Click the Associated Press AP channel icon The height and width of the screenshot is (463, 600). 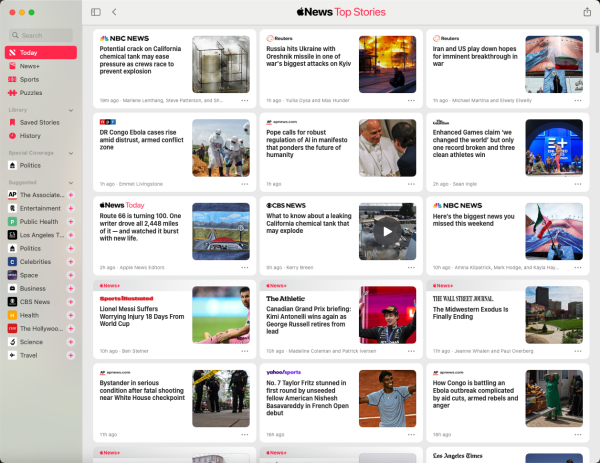tap(12, 195)
